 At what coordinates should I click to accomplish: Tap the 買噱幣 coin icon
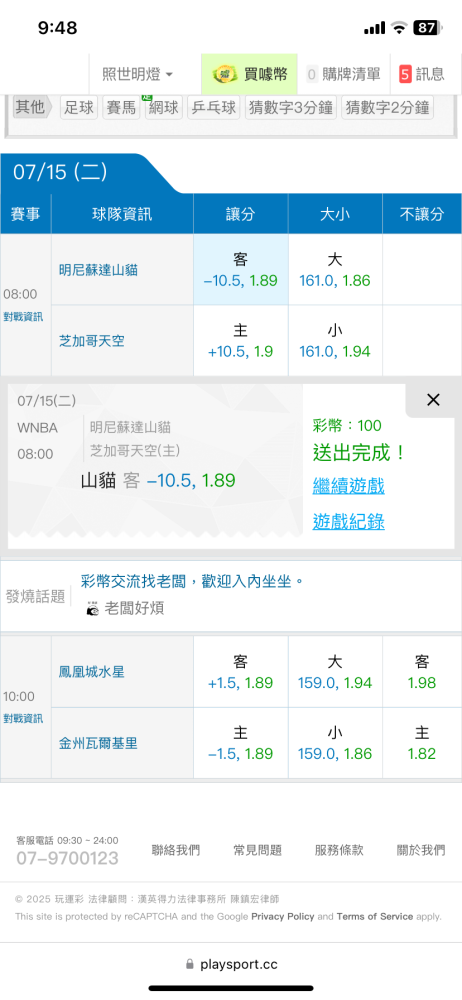225,75
